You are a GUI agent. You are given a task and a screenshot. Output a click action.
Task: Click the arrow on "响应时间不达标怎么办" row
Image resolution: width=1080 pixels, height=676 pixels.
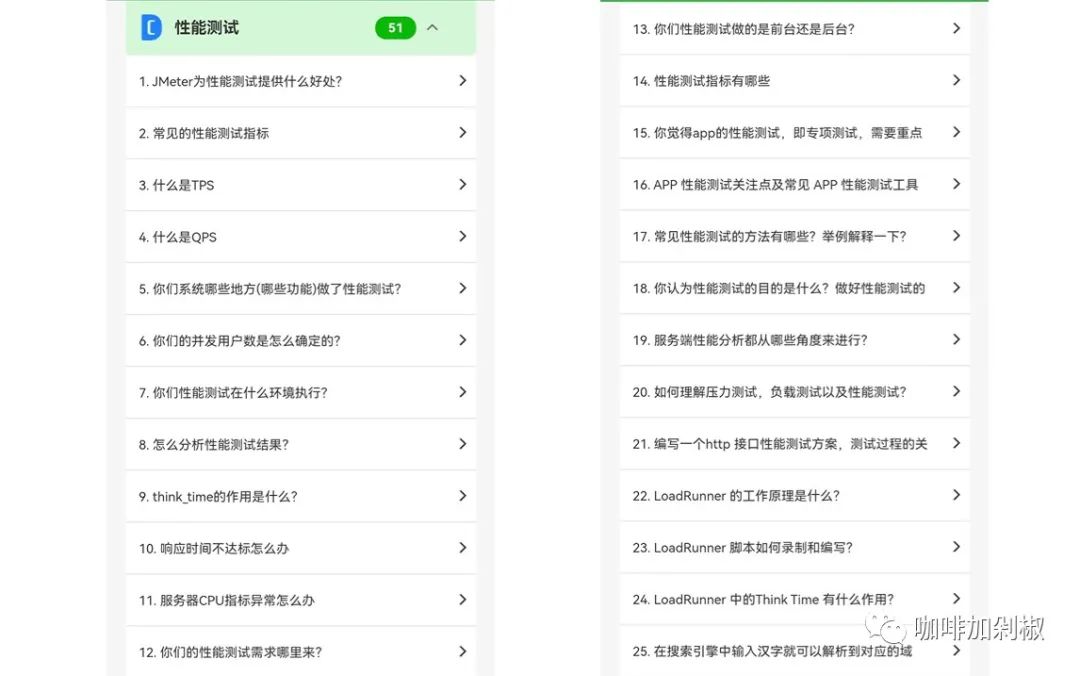coord(462,548)
